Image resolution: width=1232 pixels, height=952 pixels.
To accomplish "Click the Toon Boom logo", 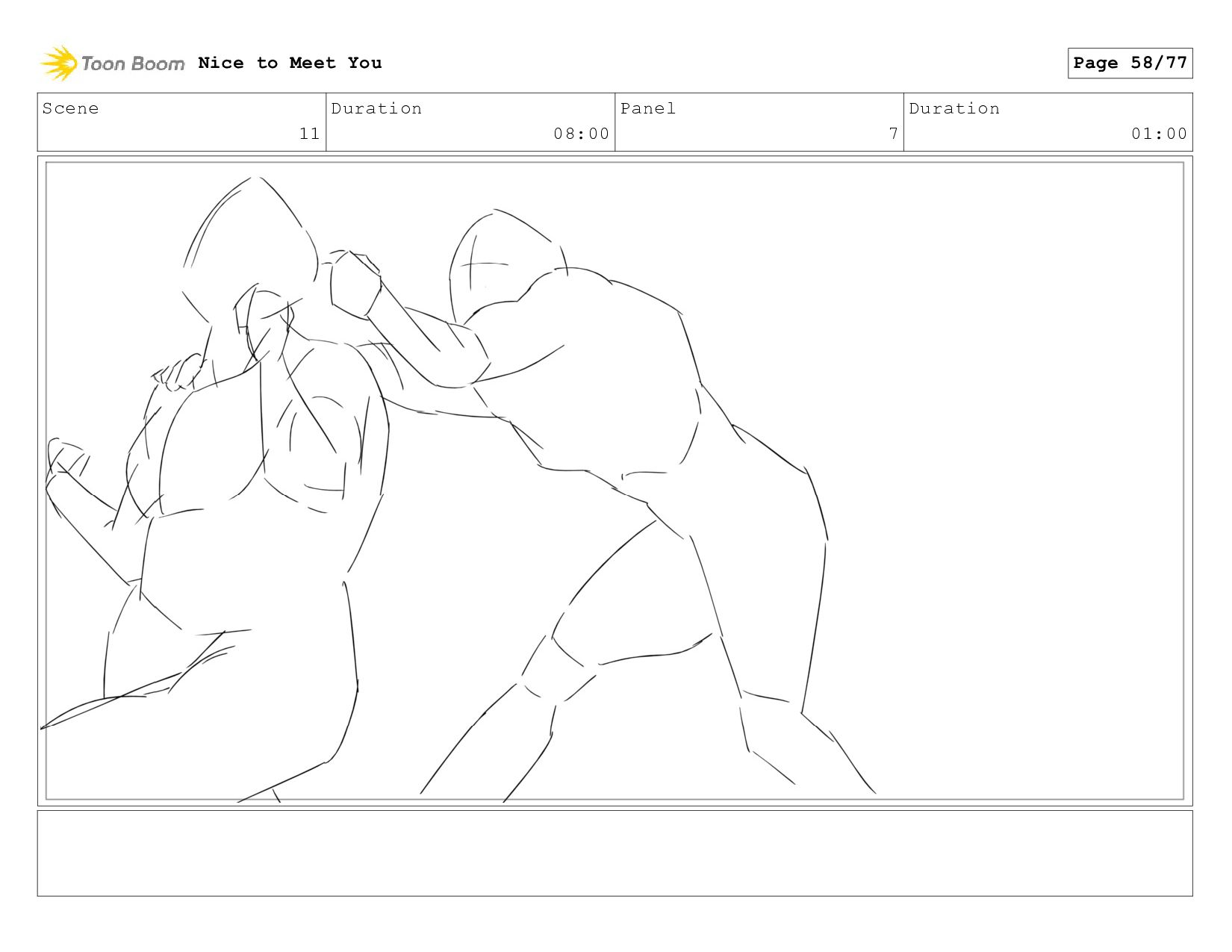I will 112,63.
